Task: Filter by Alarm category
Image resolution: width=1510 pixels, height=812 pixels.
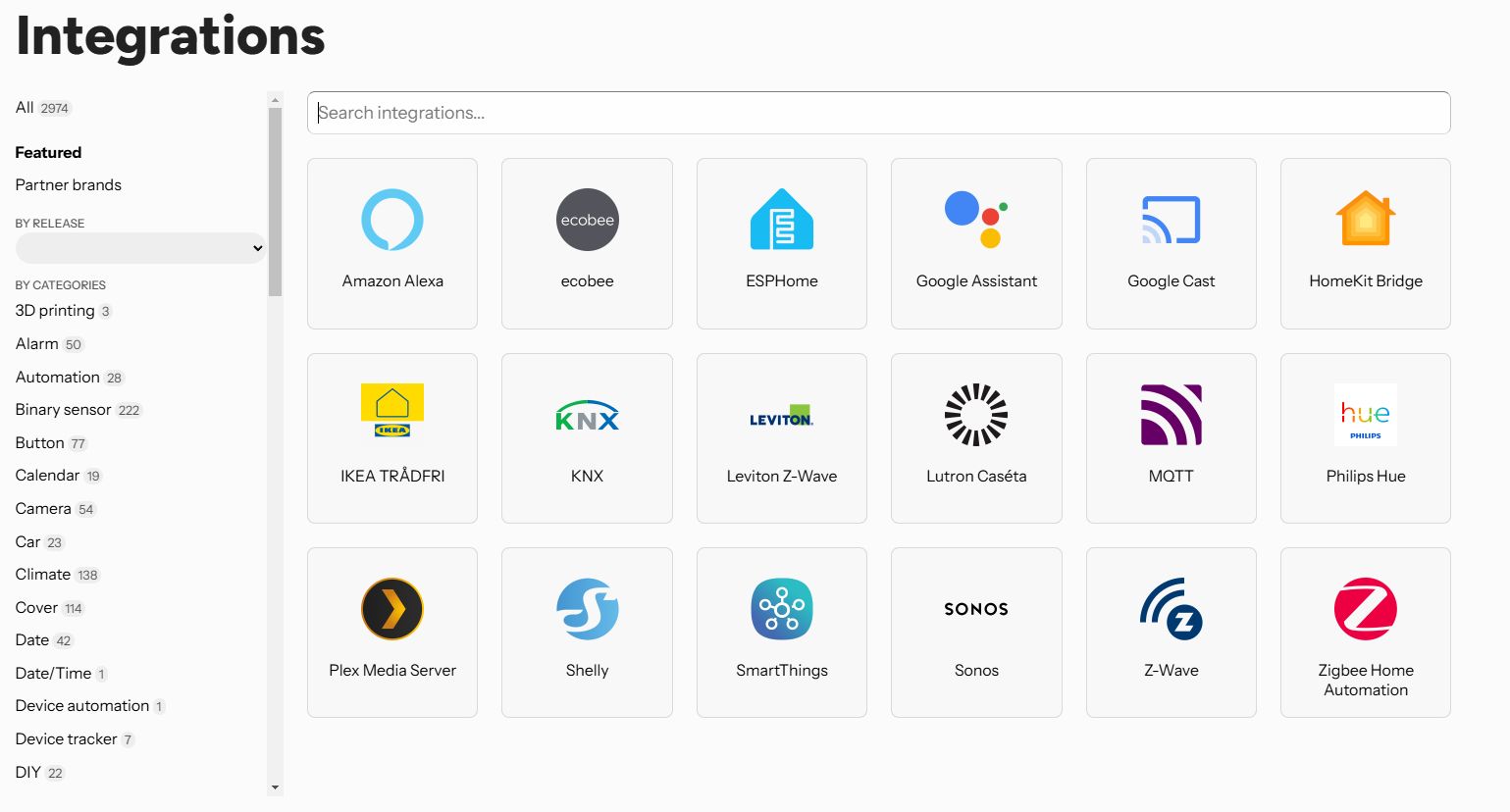Action: [x=50, y=344]
